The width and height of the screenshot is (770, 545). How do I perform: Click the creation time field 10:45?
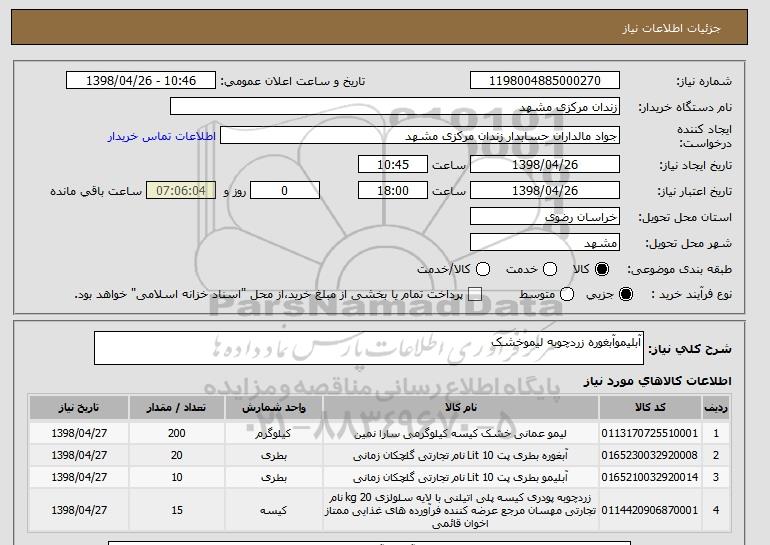393,164
